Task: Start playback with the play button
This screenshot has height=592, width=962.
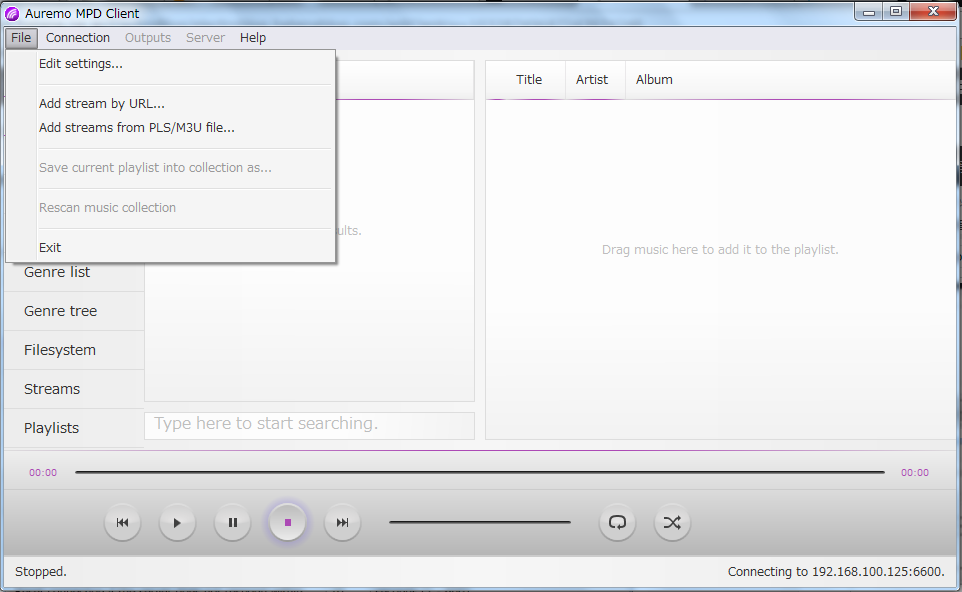Action: [177, 523]
